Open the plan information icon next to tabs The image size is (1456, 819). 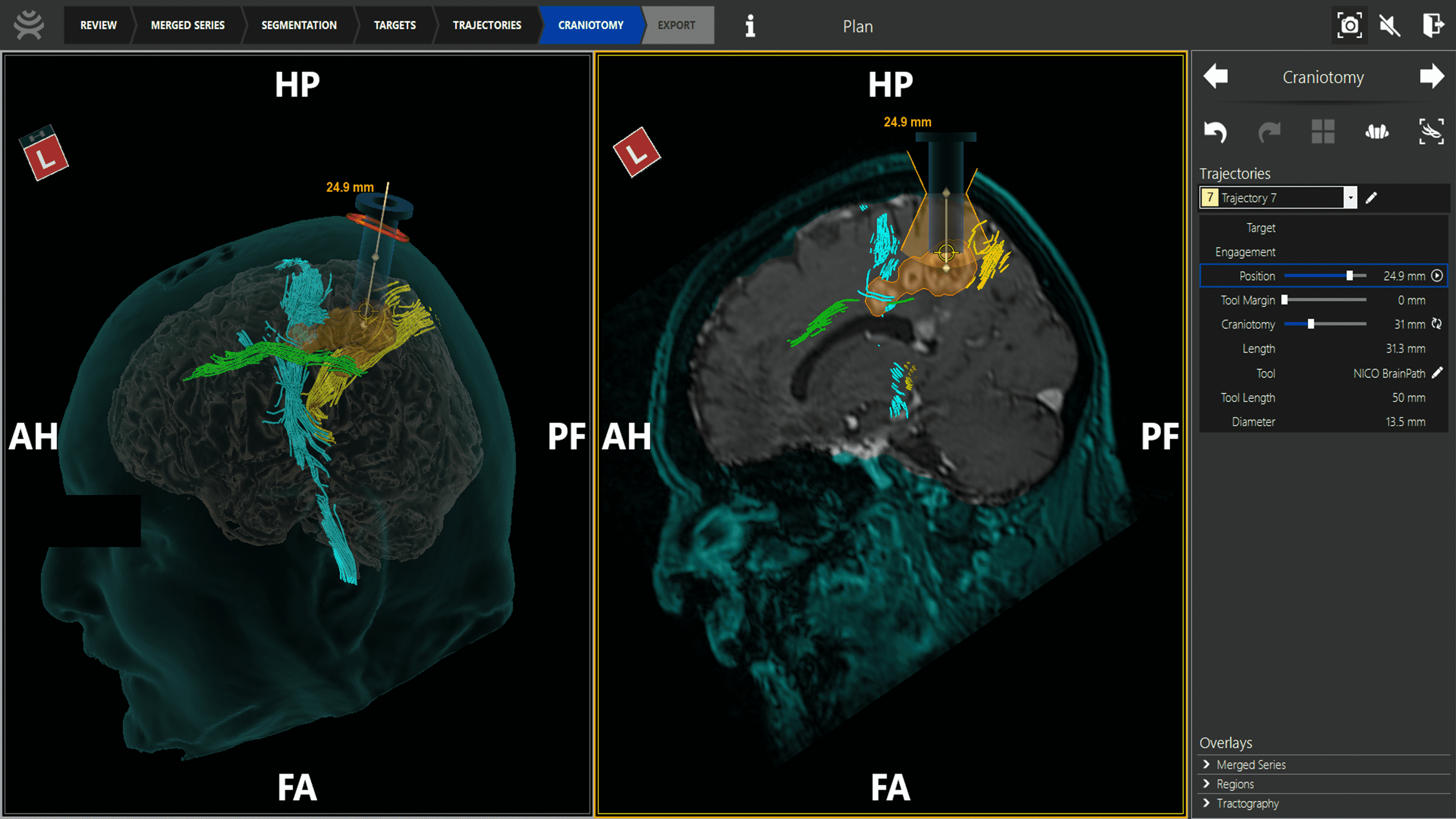[750, 25]
